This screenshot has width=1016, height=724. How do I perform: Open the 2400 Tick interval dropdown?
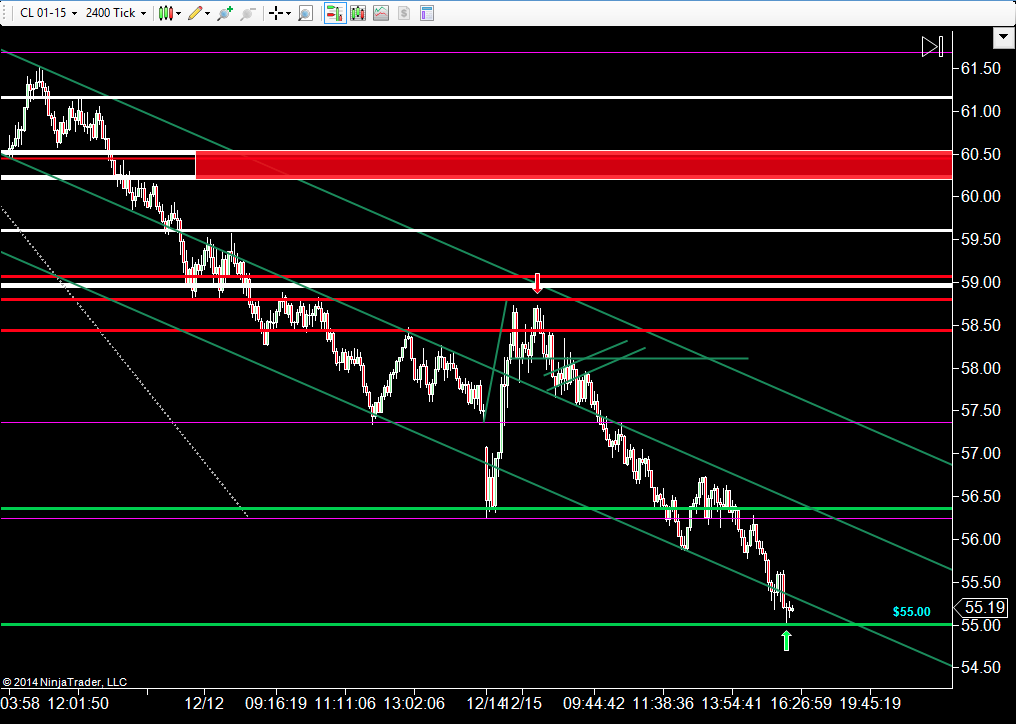115,13
